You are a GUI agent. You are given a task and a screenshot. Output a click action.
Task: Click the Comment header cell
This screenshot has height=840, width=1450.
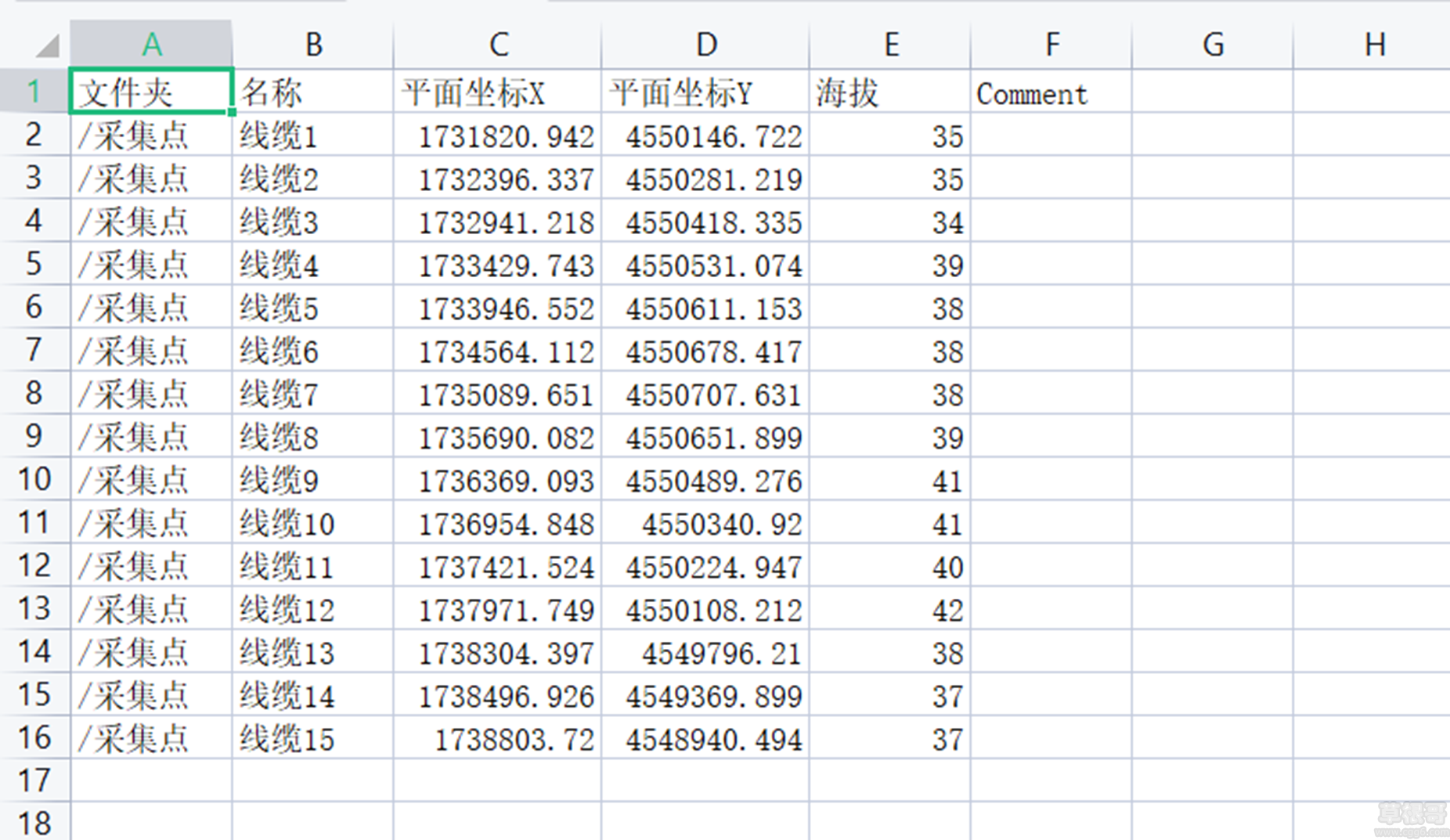[x=1051, y=92]
